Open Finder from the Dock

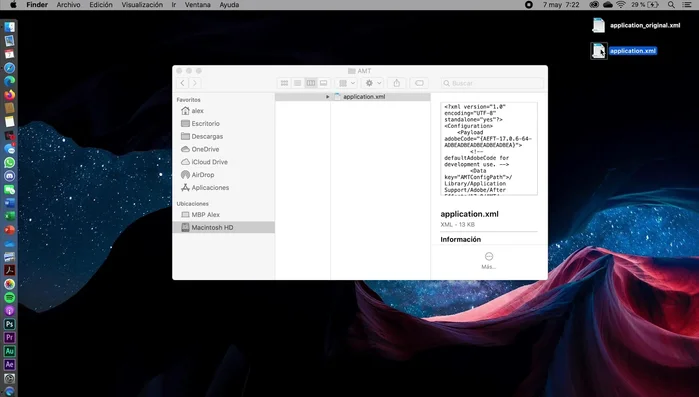9,27
